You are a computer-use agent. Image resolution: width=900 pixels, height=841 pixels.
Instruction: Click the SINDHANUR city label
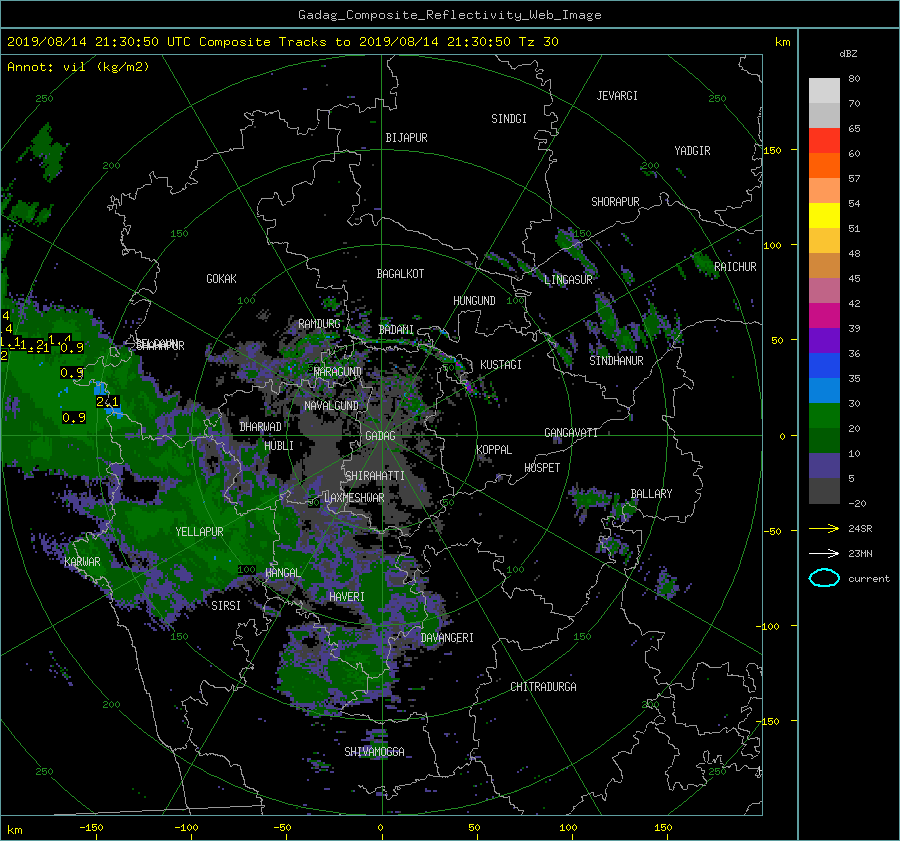pyautogui.click(x=616, y=361)
